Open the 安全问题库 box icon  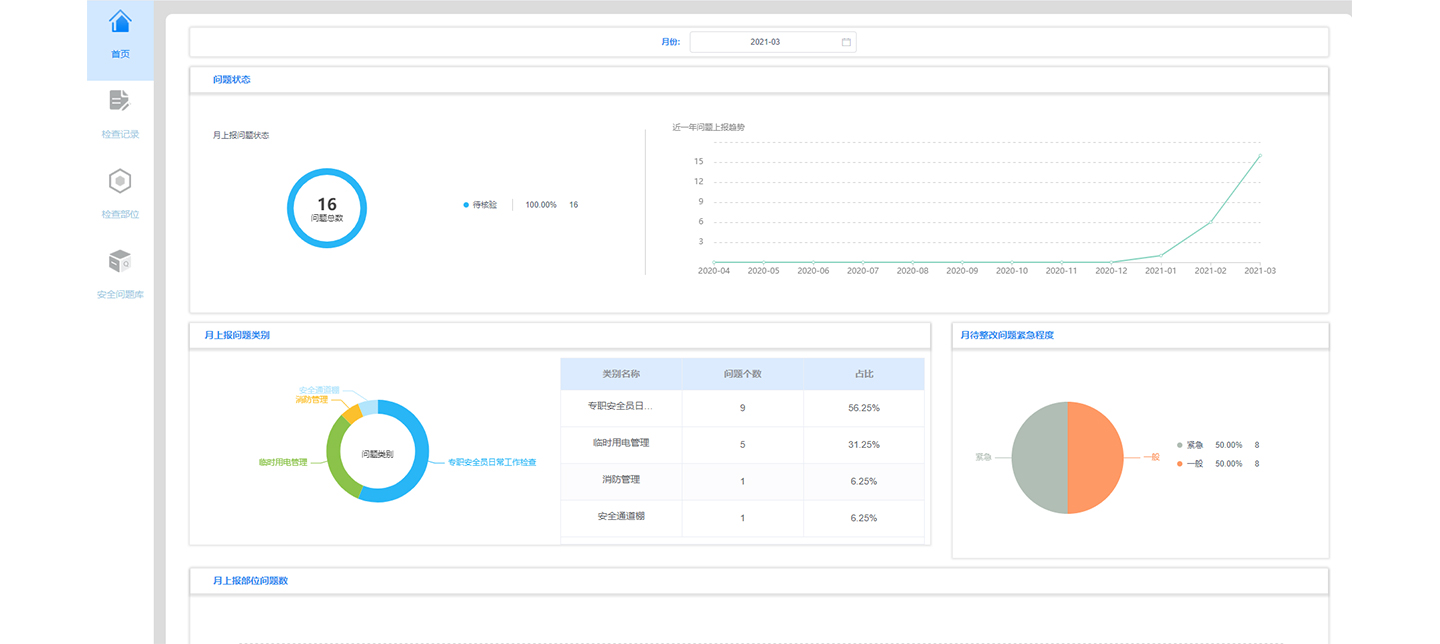[120, 261]
